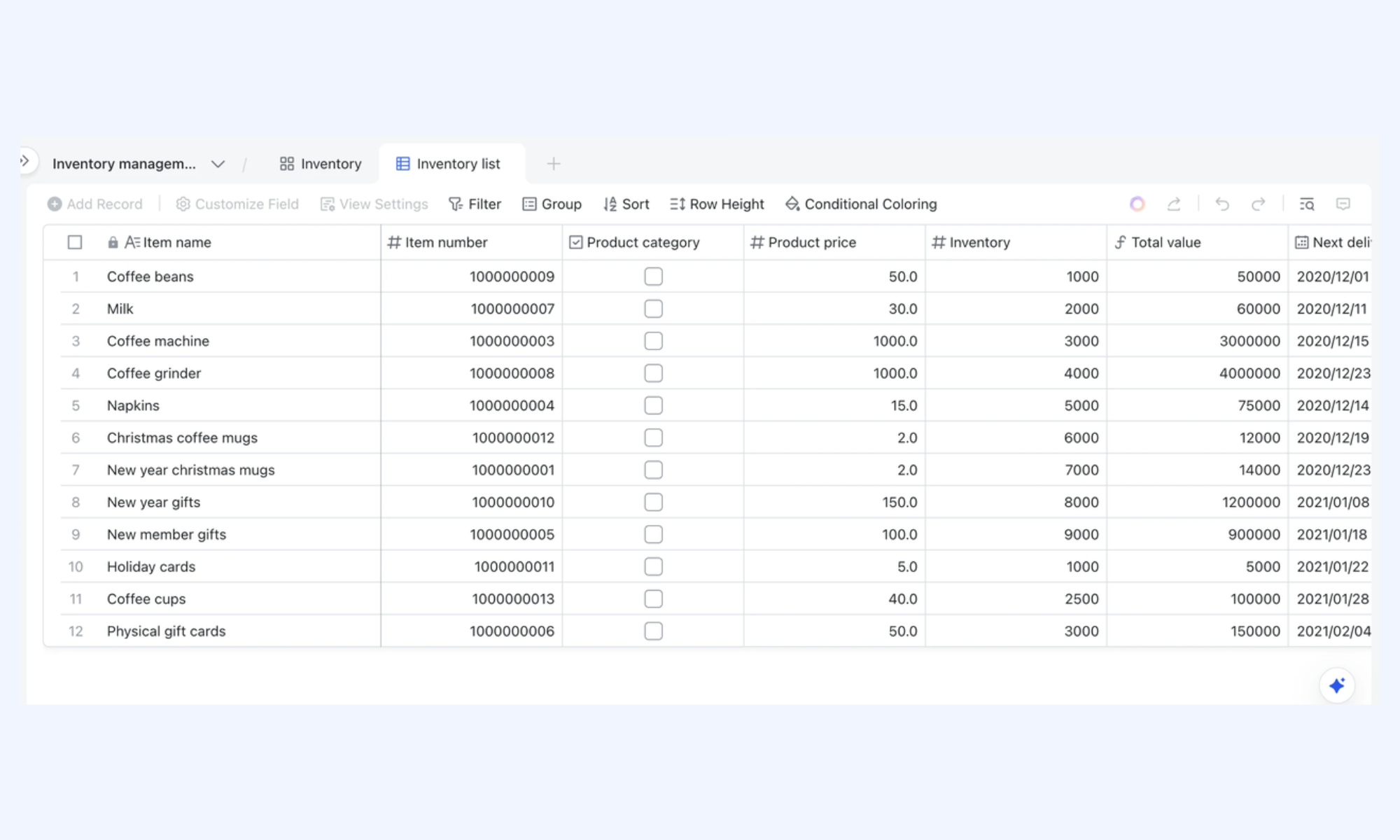1400x840 pixels.
Task: Open the comments icon
Action: click(x=1343, y=204)
